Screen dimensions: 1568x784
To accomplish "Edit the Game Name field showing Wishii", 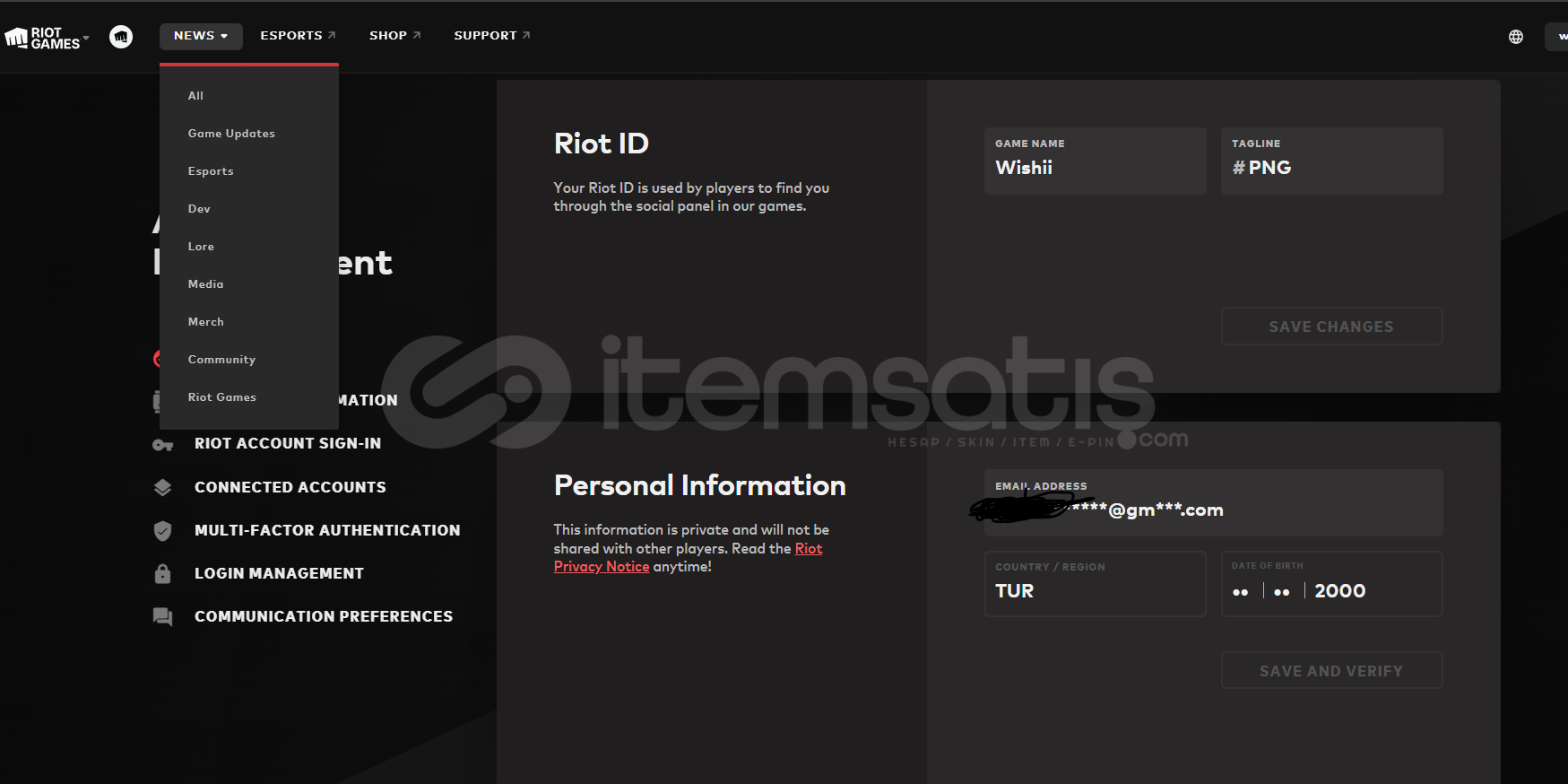I will tap(1095, 161).
